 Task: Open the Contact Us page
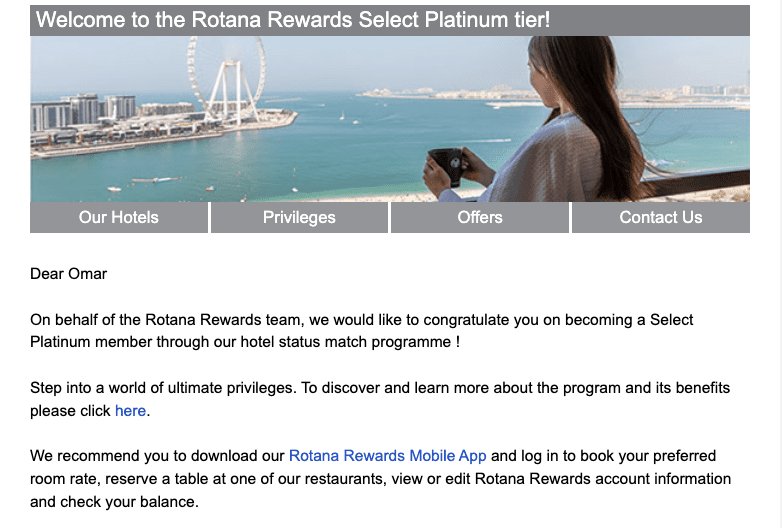coord(661,217)
